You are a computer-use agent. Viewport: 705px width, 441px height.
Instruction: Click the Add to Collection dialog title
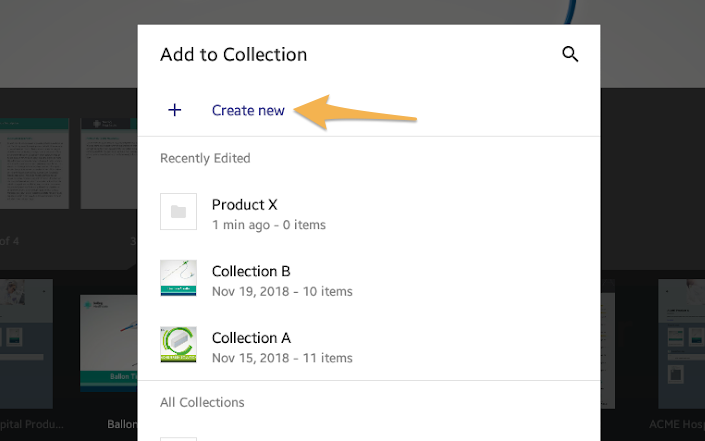pyautogui.click(x=233, y=55)
